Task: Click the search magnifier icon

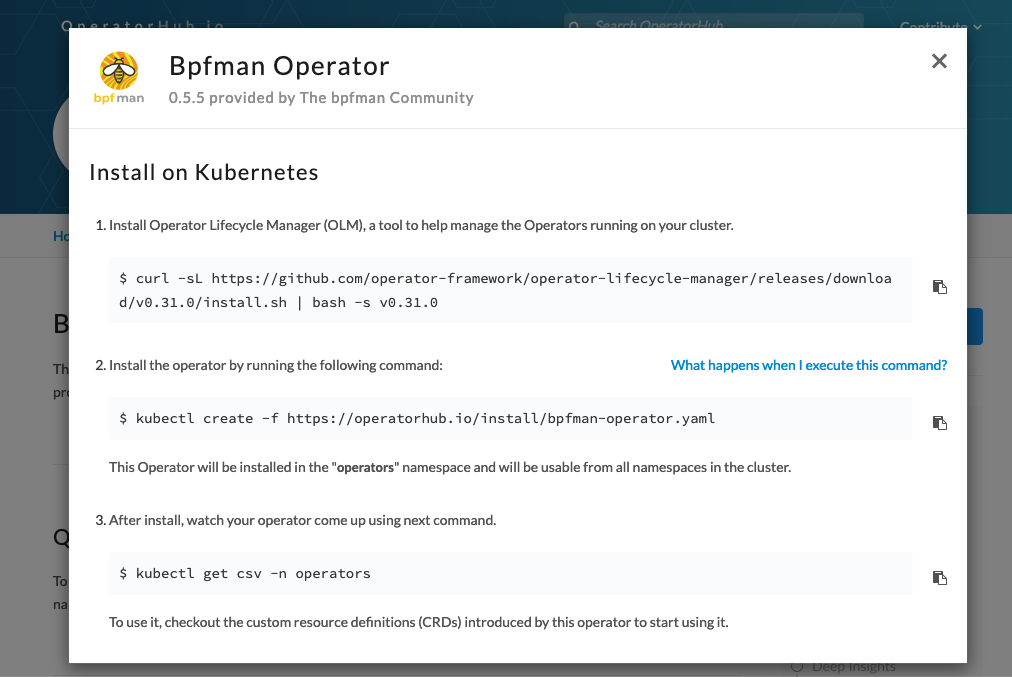Action: click(x=579, y=24)
